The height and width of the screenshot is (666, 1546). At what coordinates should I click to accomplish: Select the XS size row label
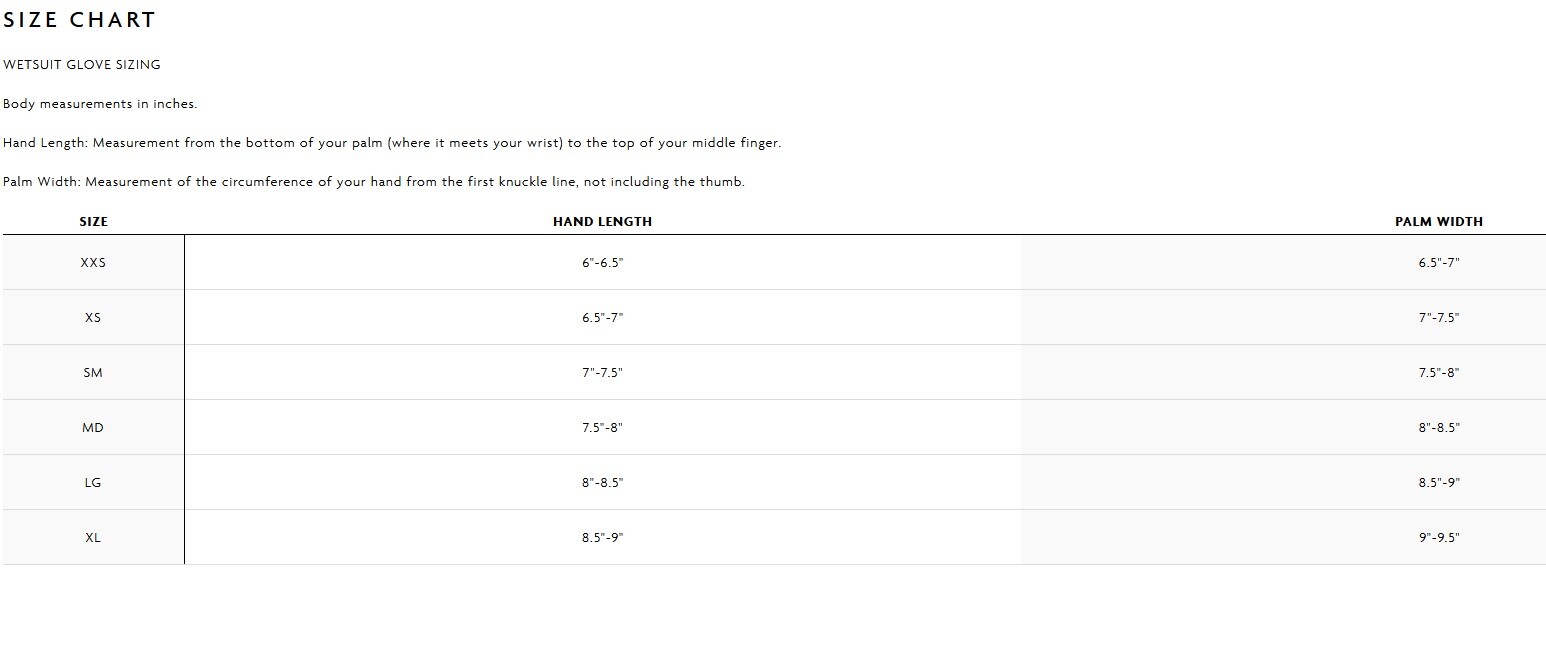pos(93,318)
